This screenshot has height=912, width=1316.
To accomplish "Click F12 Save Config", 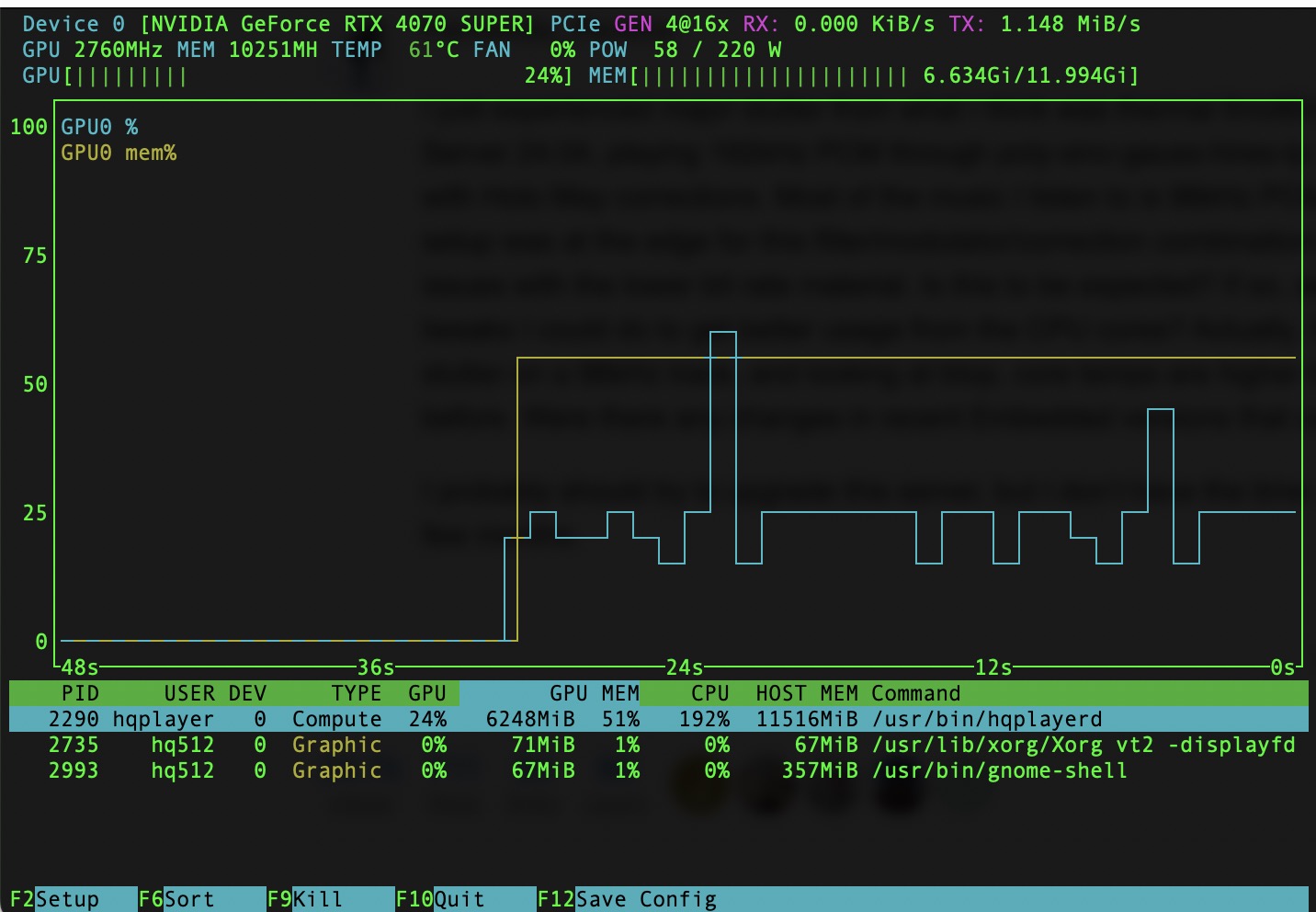I will (627, 899).
